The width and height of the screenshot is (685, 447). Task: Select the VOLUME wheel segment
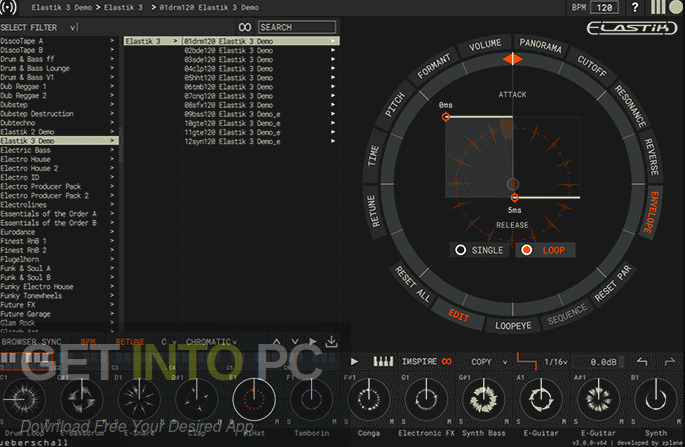coord(485,45)
